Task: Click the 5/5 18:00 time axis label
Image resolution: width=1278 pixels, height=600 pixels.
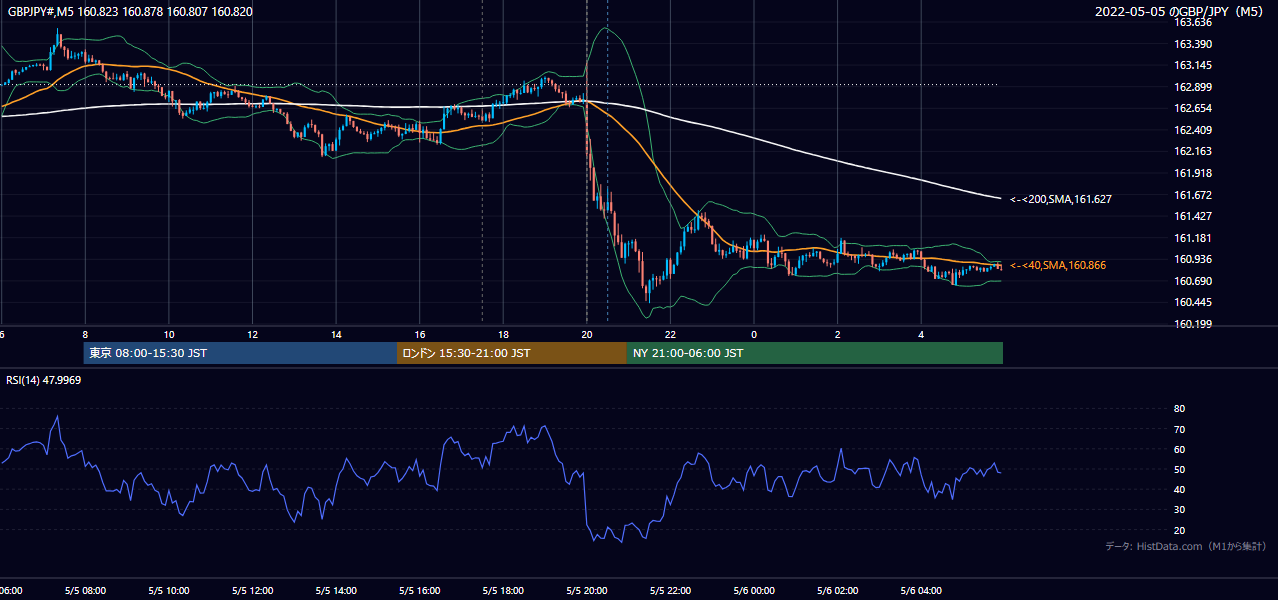Action: pyautogui.click(x=503, y=591)
